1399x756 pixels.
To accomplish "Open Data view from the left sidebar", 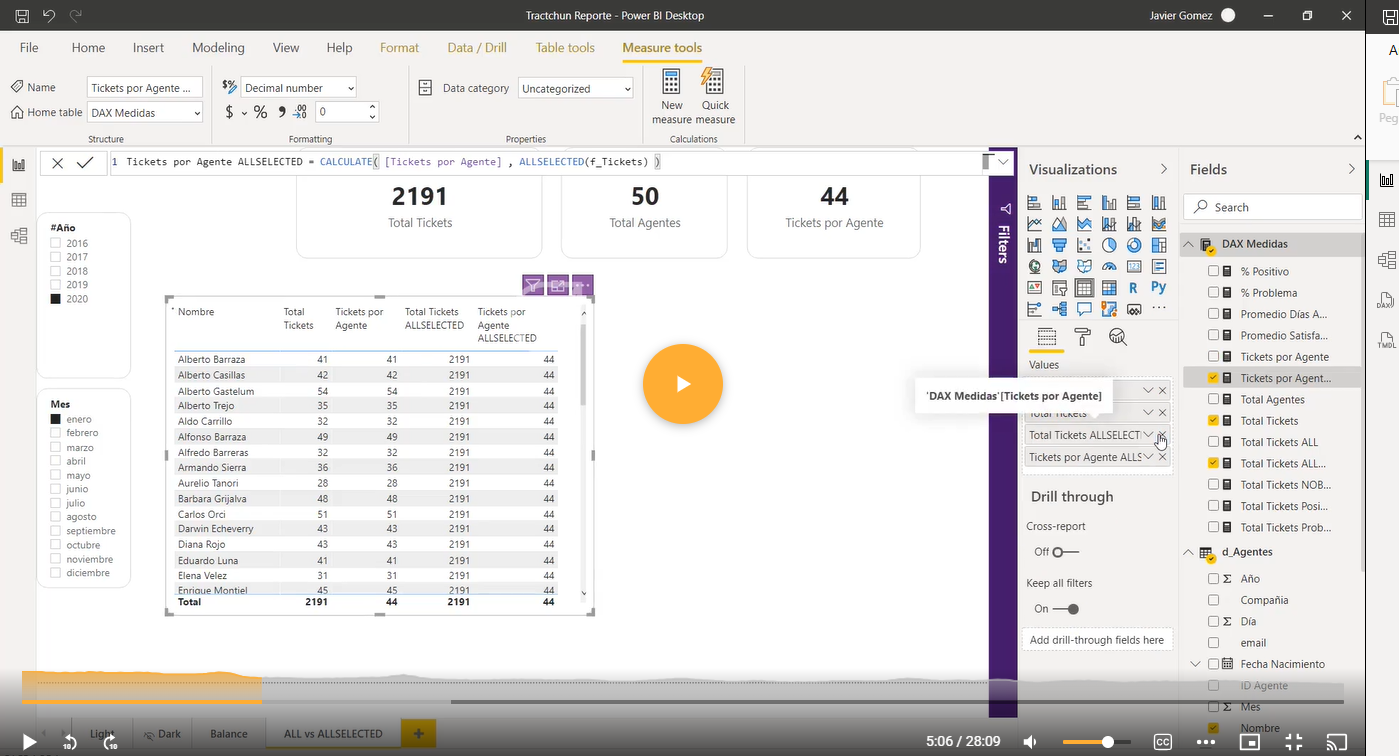I will pos(18,200).
